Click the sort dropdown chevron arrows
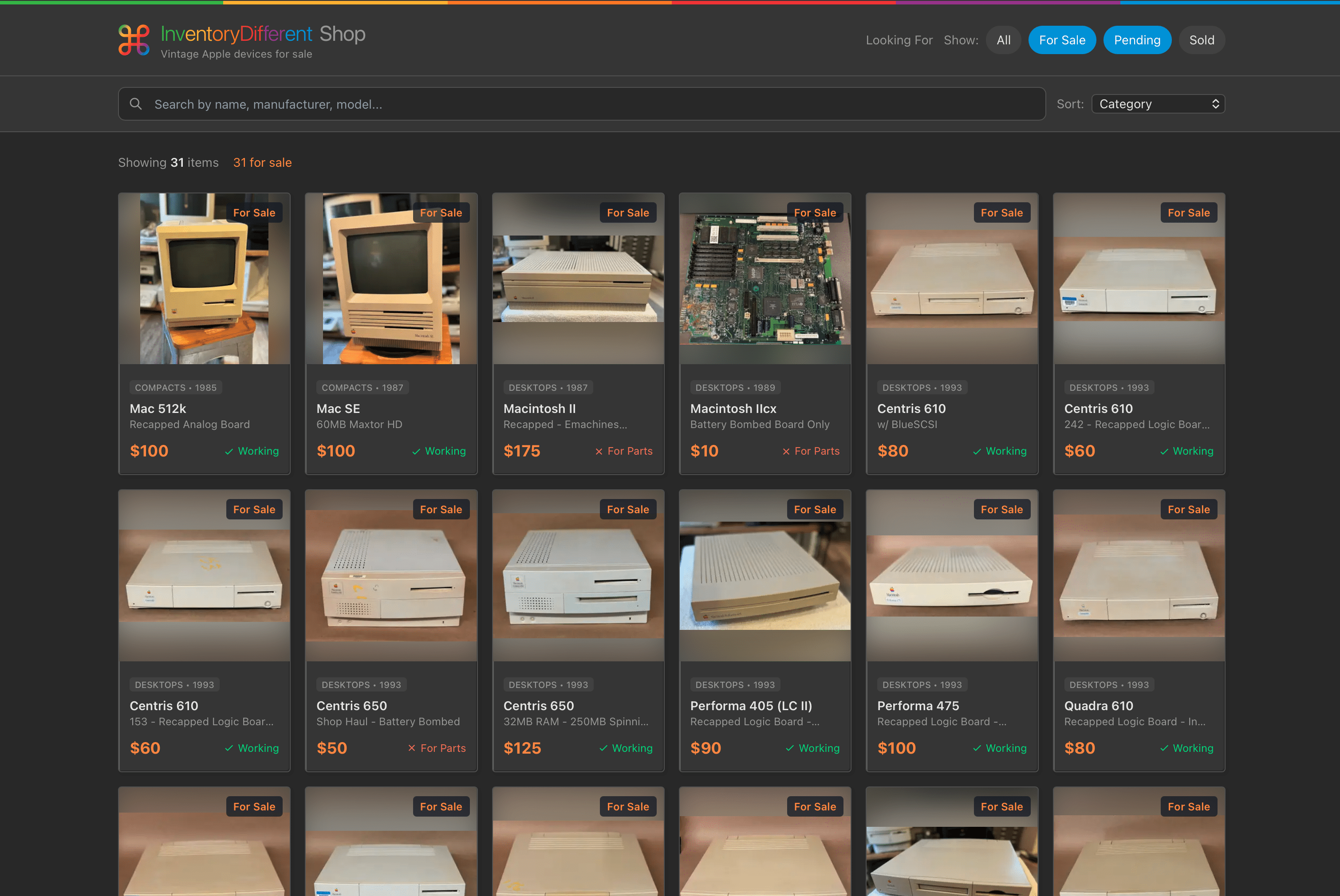Image resolution: width=1340 pixels, height=896 pixels. (1215, 104)
